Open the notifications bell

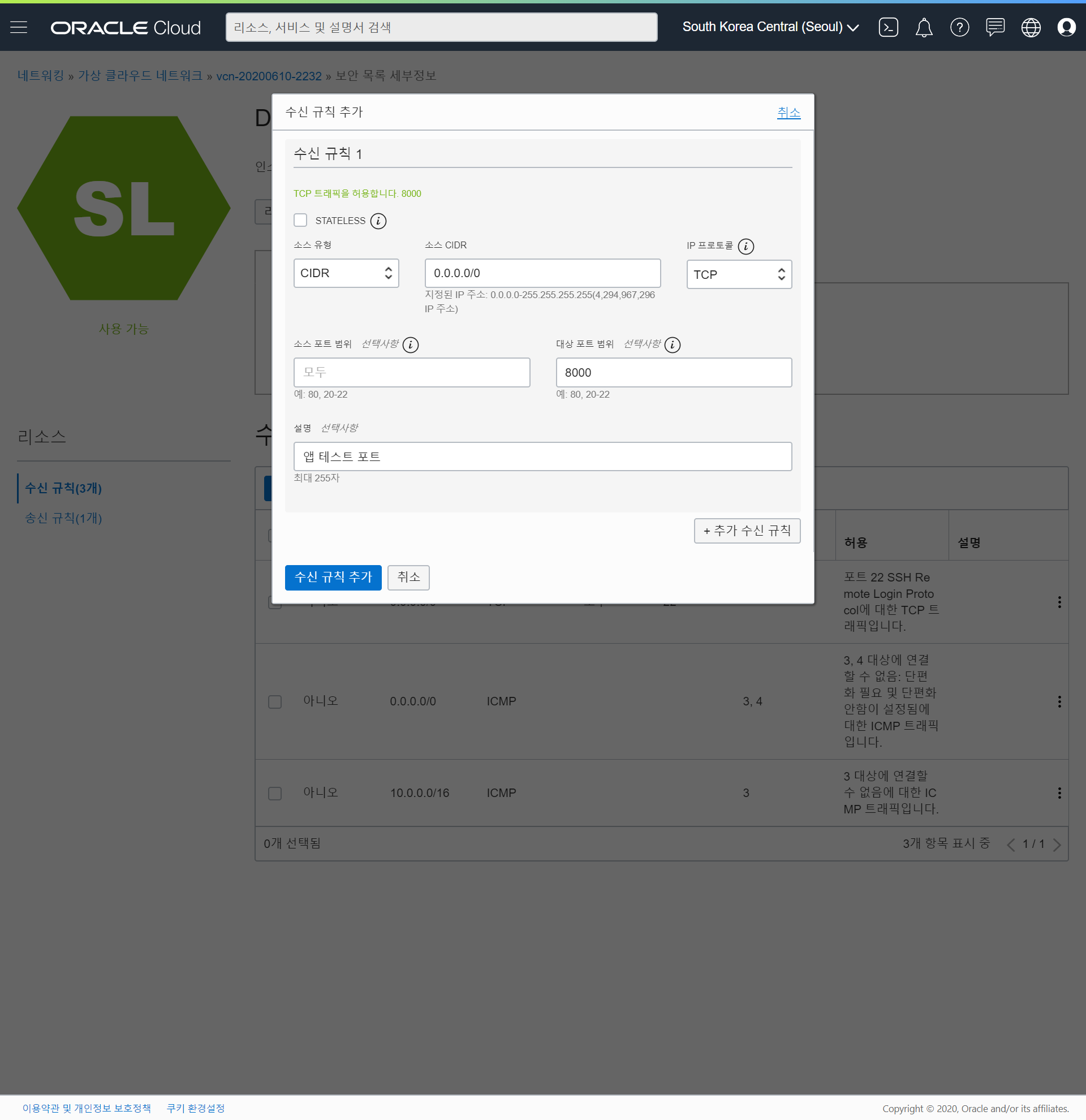(923, 27)
